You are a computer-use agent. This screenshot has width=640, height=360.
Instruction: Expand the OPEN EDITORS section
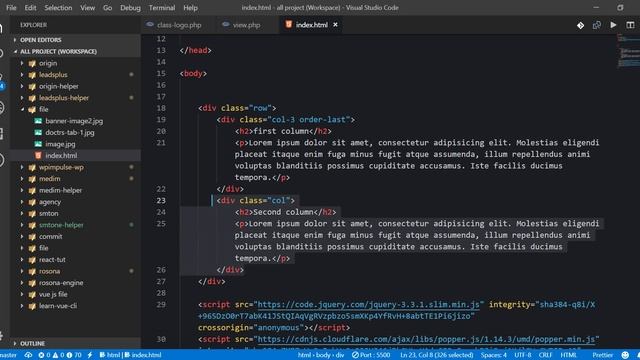point(40,40)
